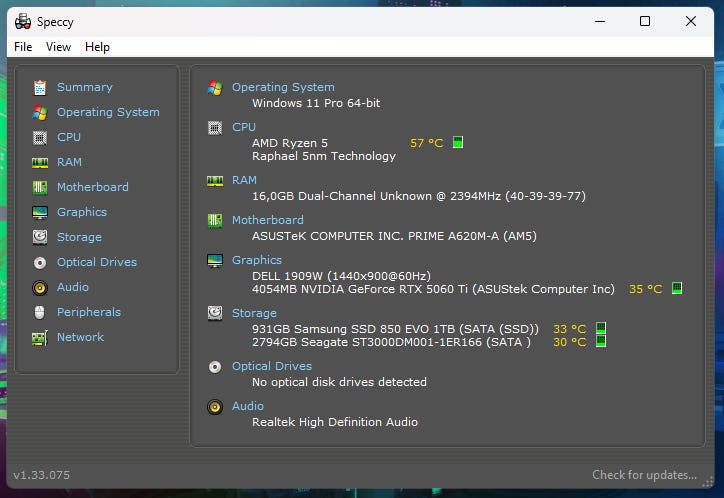Open the File menu
This screenshot has height=498, width=724.
click(x=23, y=47)
